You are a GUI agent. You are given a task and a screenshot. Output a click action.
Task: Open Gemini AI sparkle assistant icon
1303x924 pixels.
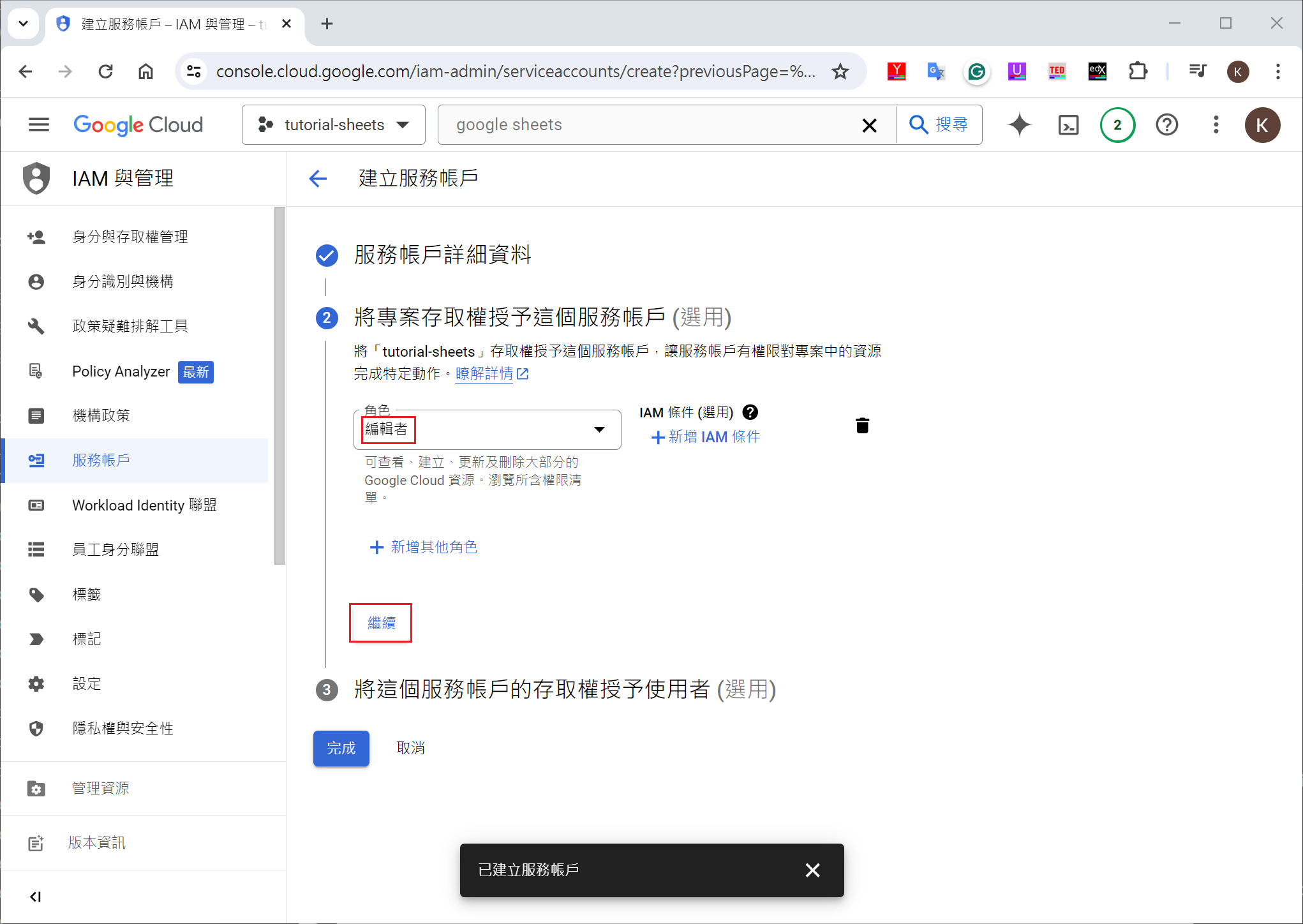click(x=1019, y=125)
